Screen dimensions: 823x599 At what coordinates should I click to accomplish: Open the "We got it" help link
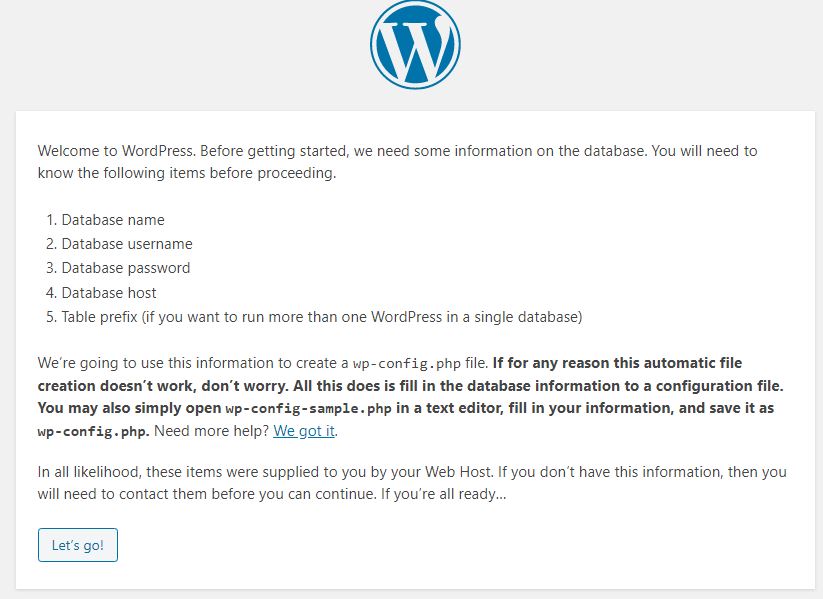tap(304, 431)
